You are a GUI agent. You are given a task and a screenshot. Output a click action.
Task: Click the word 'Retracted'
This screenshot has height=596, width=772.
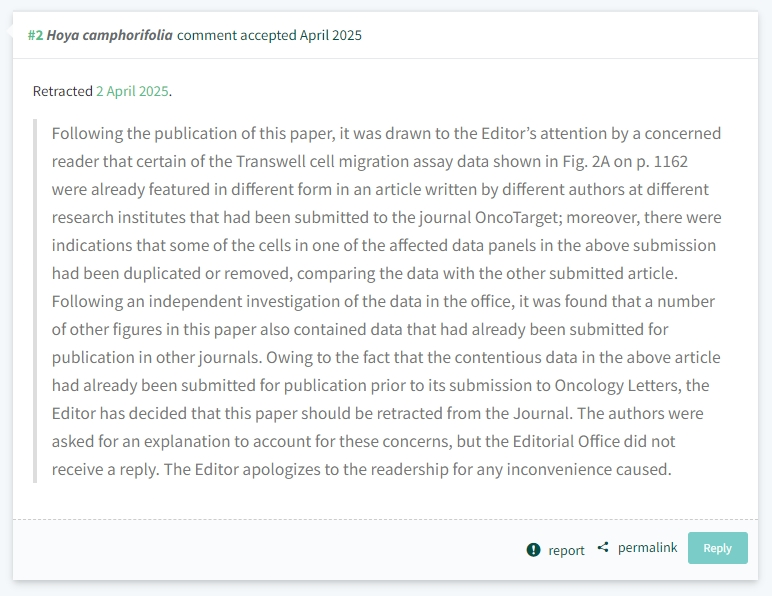[x=63, y=92]
